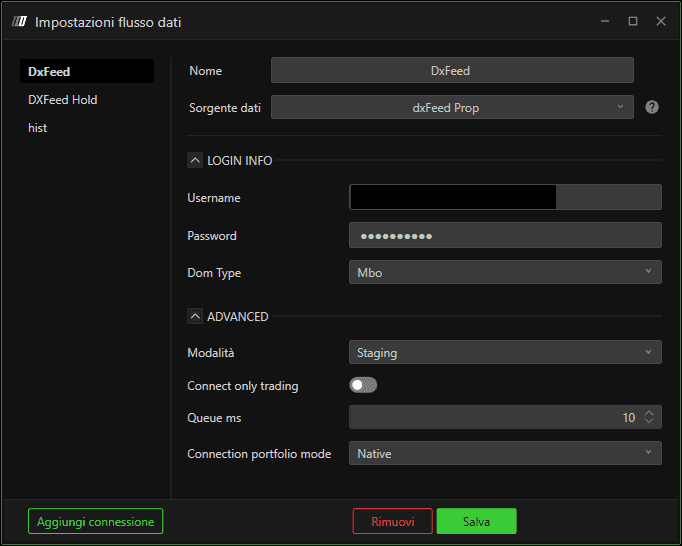Decrease Queue ms with down arrow
This screenshot has height=546, width=682.
pyautogui.click(x=649, y=421)
